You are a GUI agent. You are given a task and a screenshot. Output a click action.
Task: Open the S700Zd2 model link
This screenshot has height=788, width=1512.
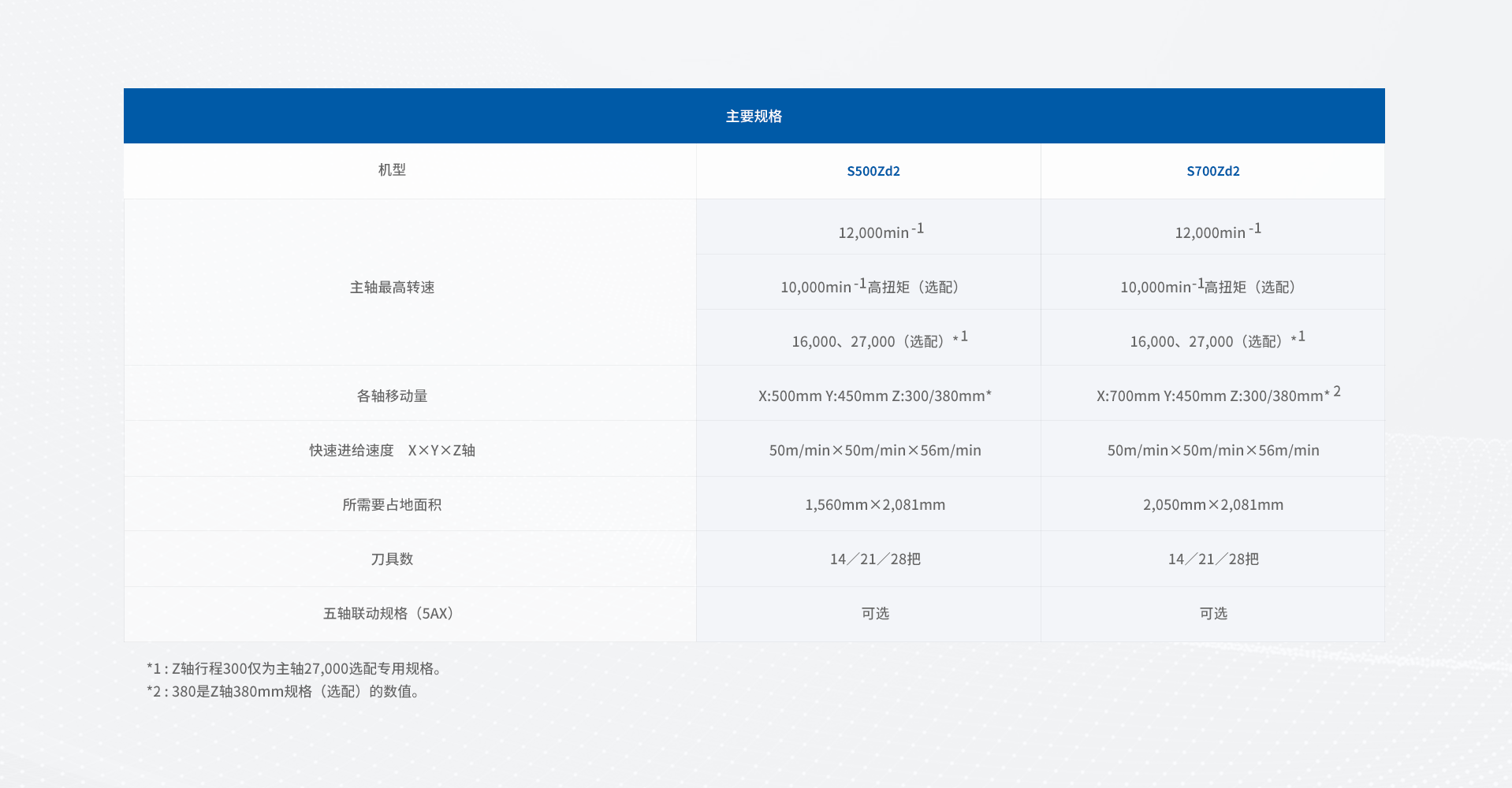(1213, 171)
